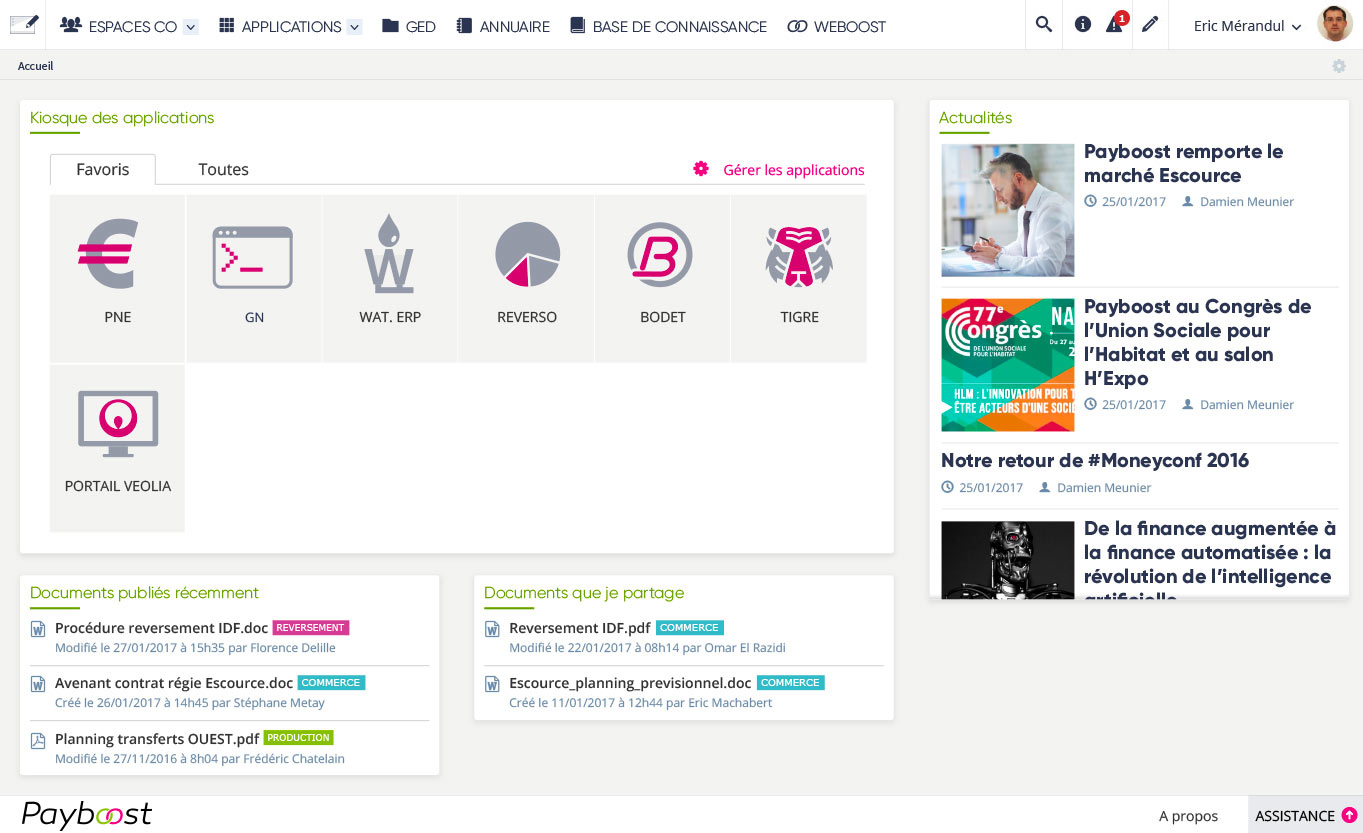Click the 77e Congrès news thumbnail
The image size is (1363, 833).
point(1008,365)
